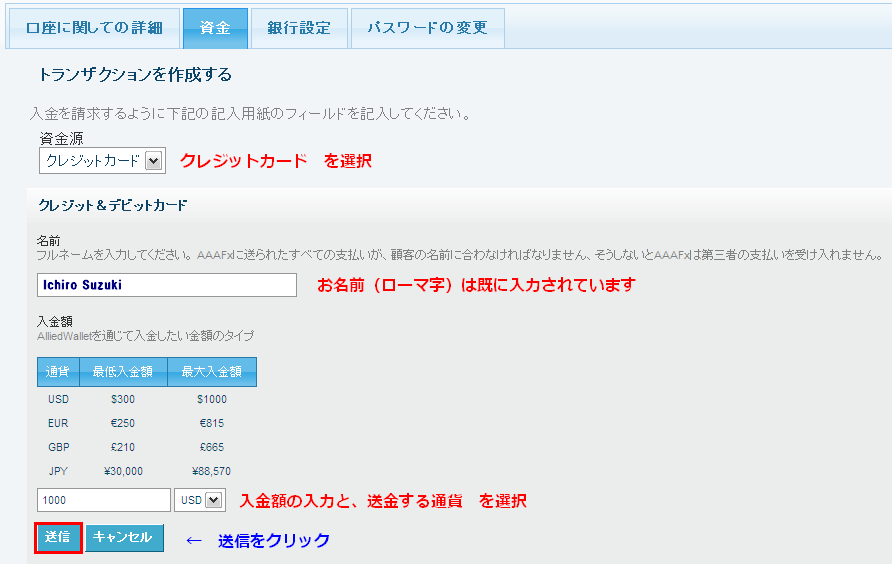892x564 pixels.
Task: Go to the パスワードの変更 tab
Action: [x=428, y=28]
